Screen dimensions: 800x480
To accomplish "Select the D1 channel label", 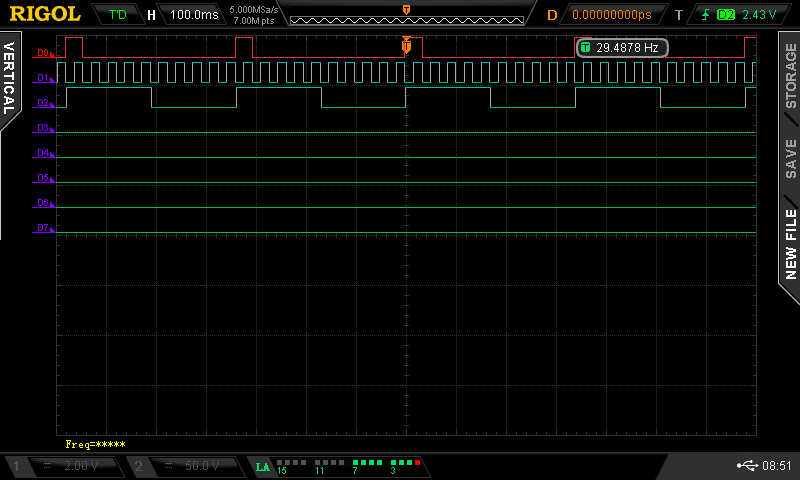I will point(43,78).
